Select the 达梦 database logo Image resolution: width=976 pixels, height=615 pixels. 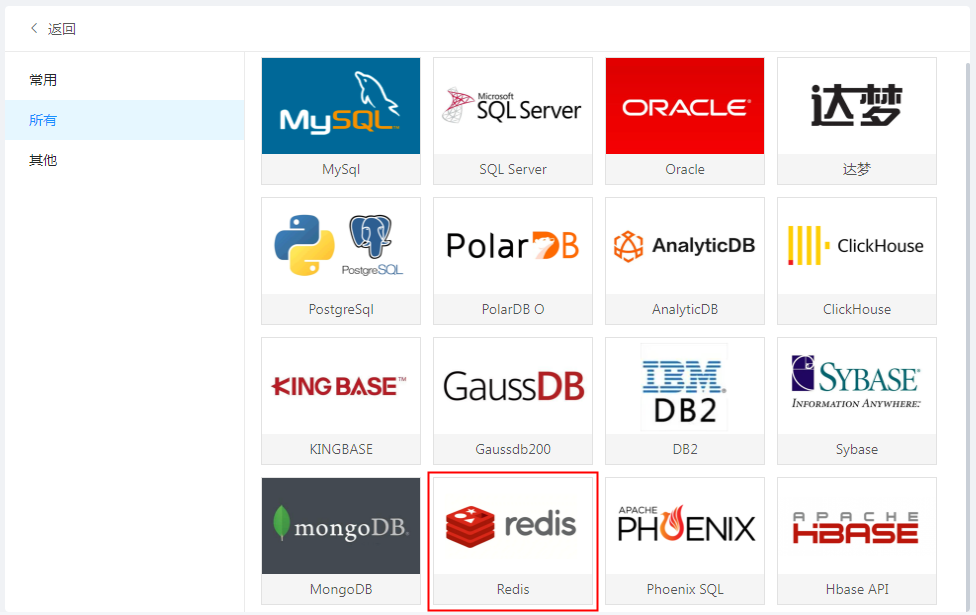tap(857, 106)
